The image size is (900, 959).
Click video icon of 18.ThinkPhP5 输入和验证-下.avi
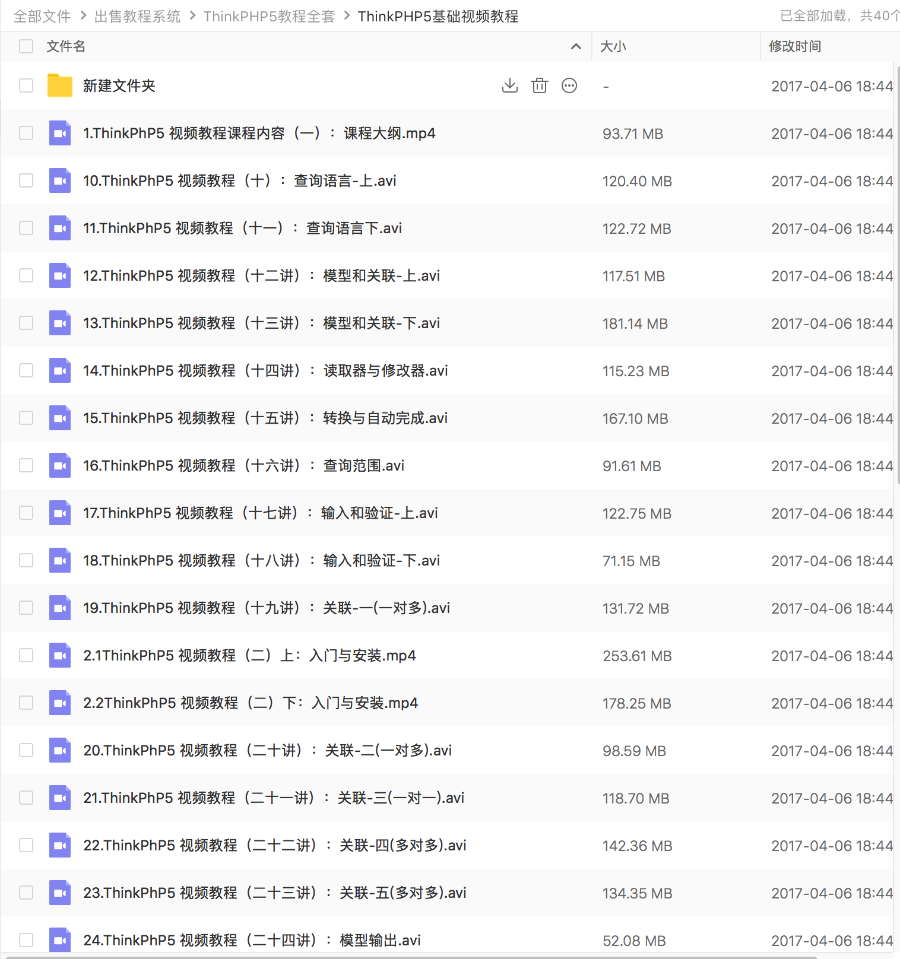tap(60, 560)
